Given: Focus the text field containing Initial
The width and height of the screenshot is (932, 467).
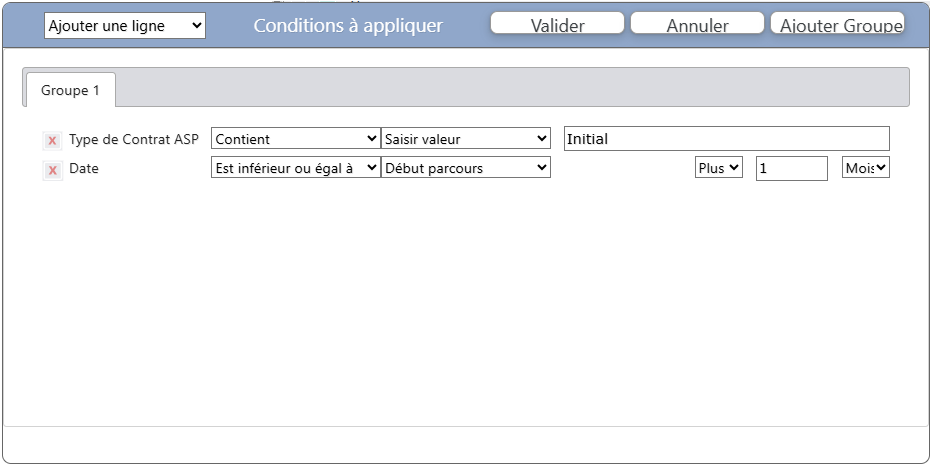Looking at the screenshot, I should [726, 139].
